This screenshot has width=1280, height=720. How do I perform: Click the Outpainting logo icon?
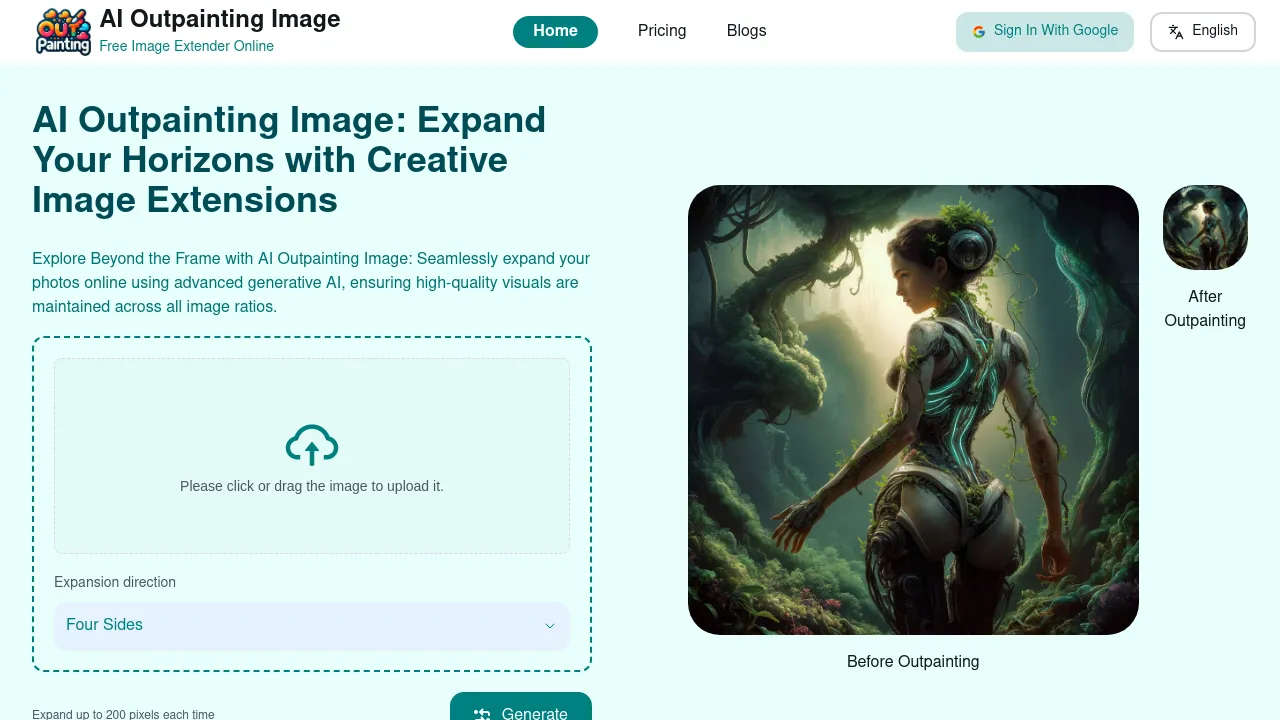coord(63,31)
